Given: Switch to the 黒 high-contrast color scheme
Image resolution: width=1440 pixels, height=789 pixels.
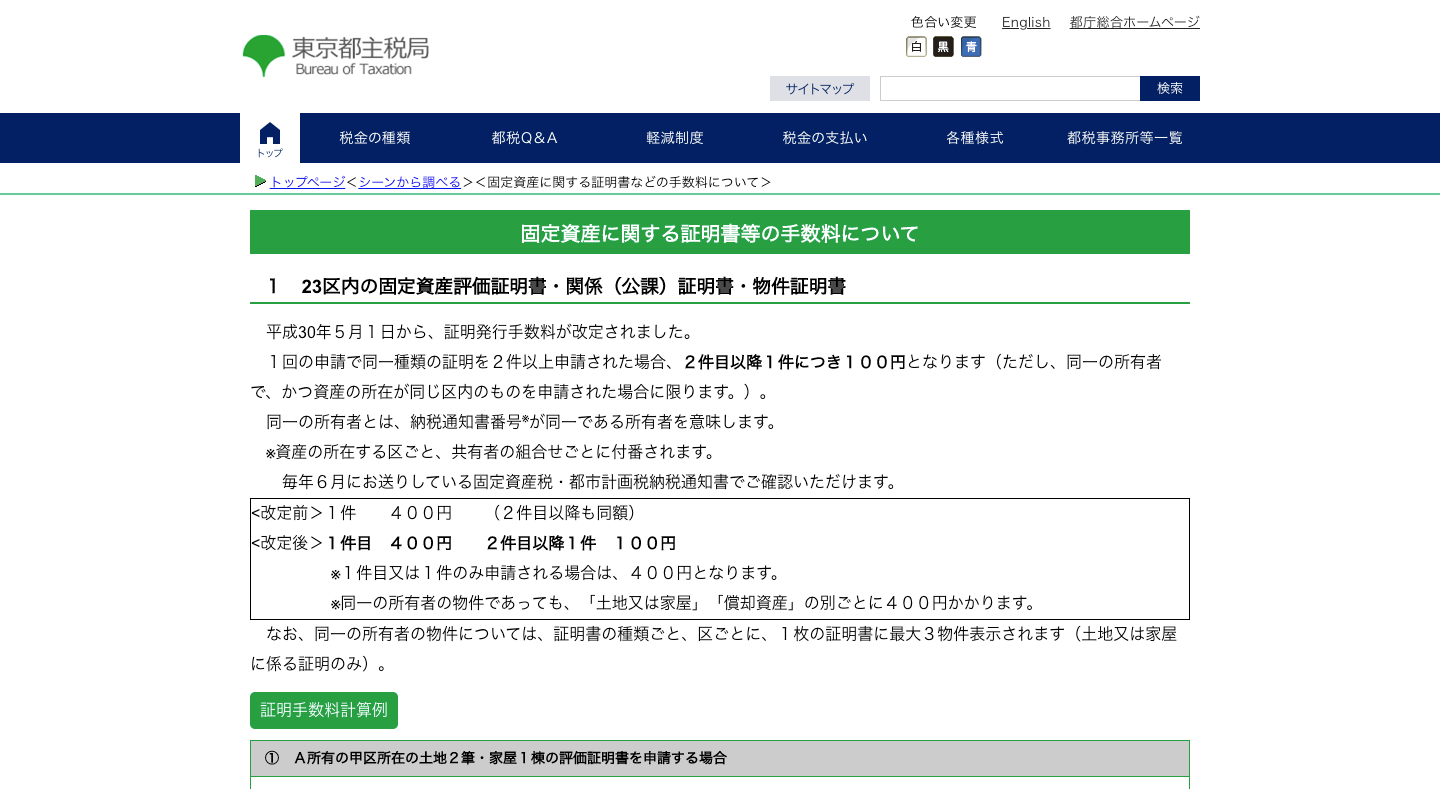Looking at the screenshot, I should (943, 46).
